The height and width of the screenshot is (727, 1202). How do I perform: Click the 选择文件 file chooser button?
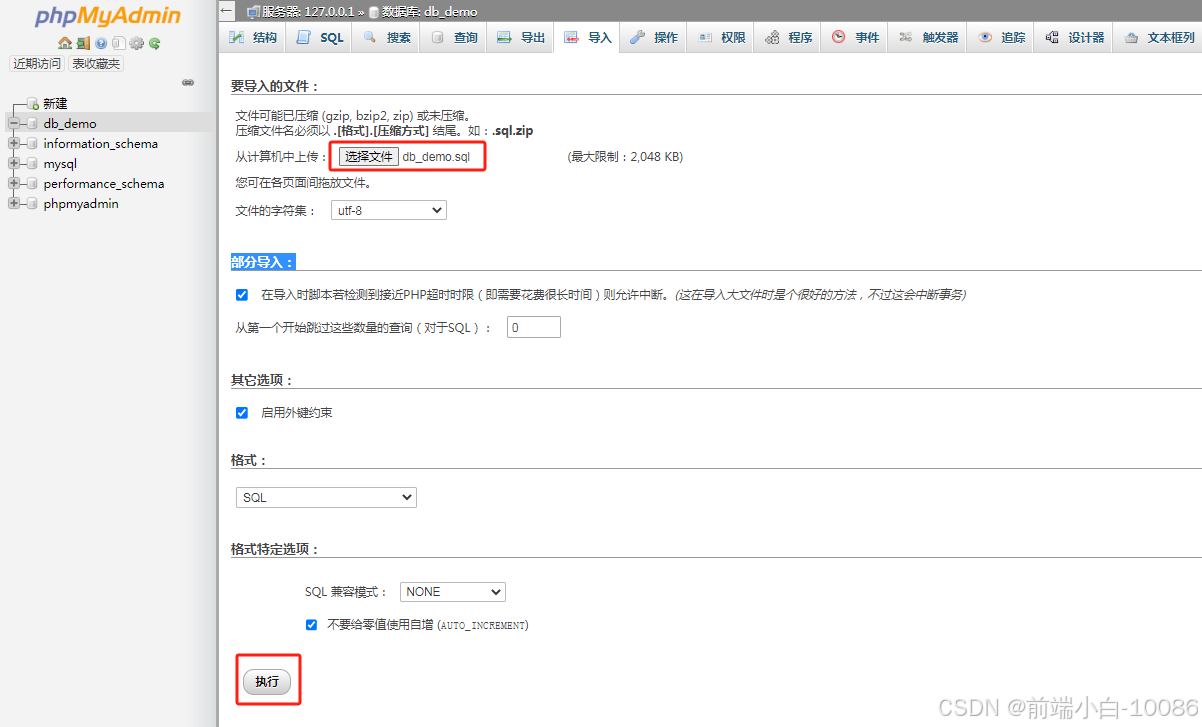coord(368,156)
